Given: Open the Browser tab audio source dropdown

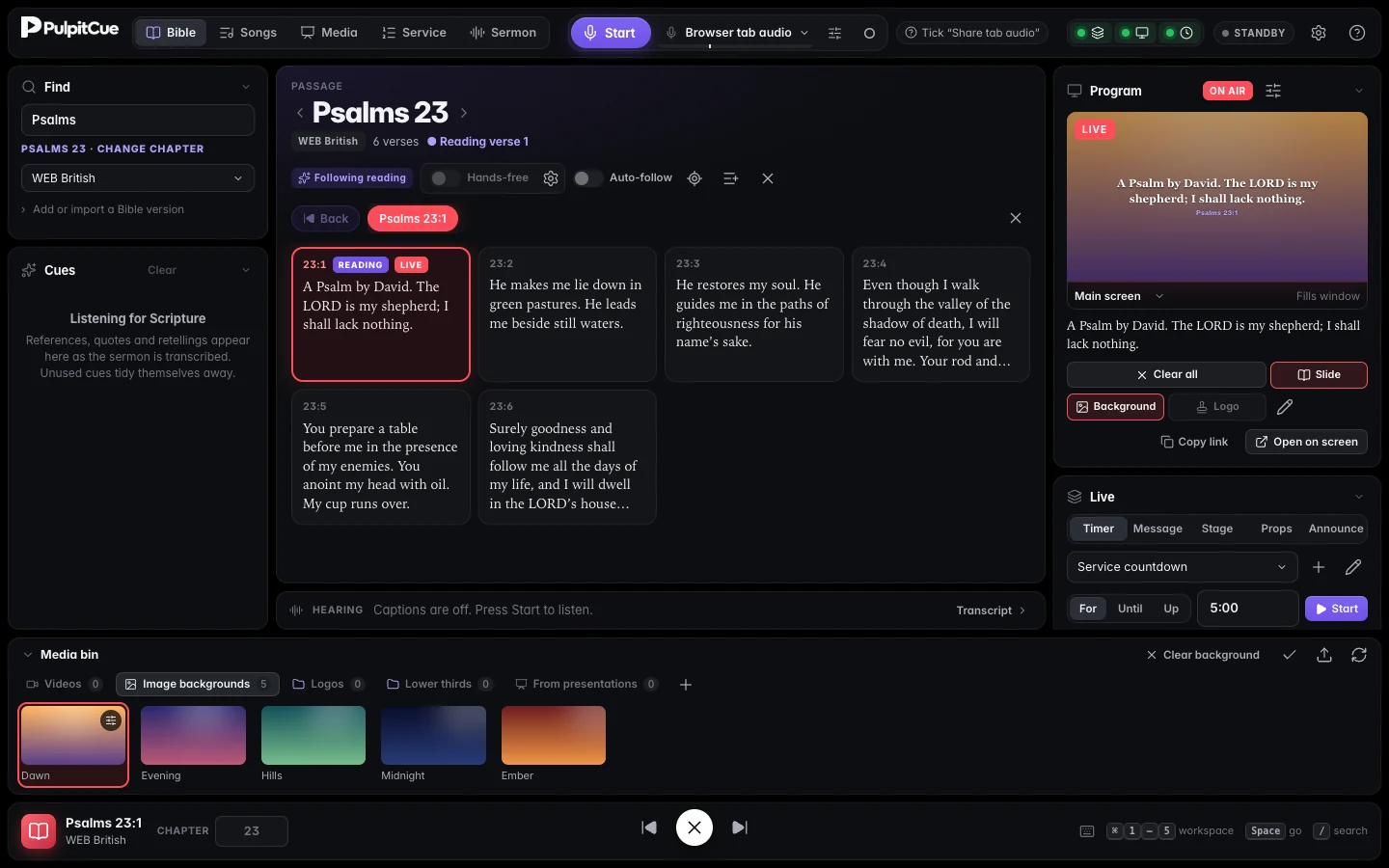Looking at the screenshot, I should point(738,33).
